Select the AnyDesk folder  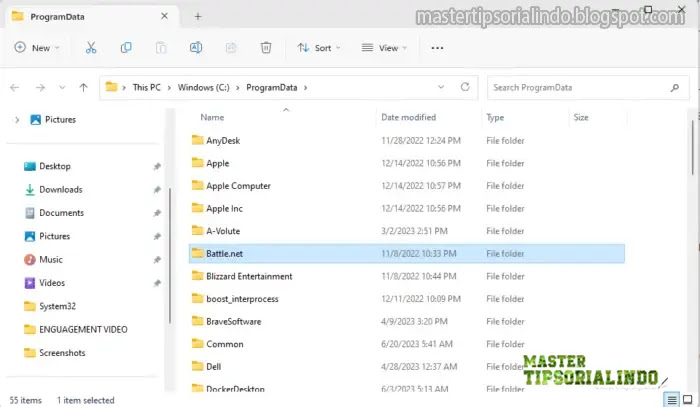(x=407, y=141)
